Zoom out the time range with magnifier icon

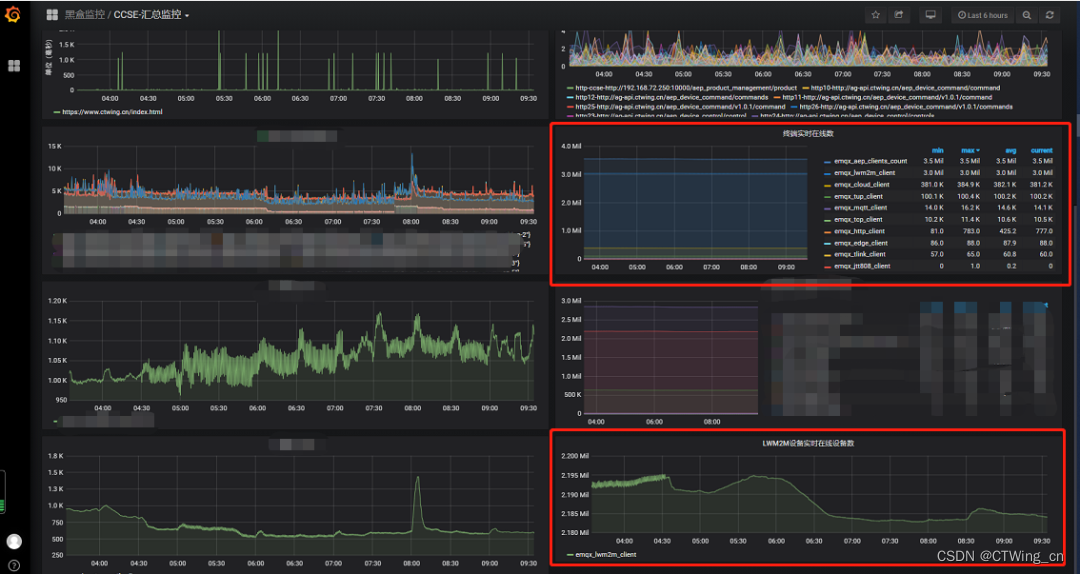(x=1026, y=15)
